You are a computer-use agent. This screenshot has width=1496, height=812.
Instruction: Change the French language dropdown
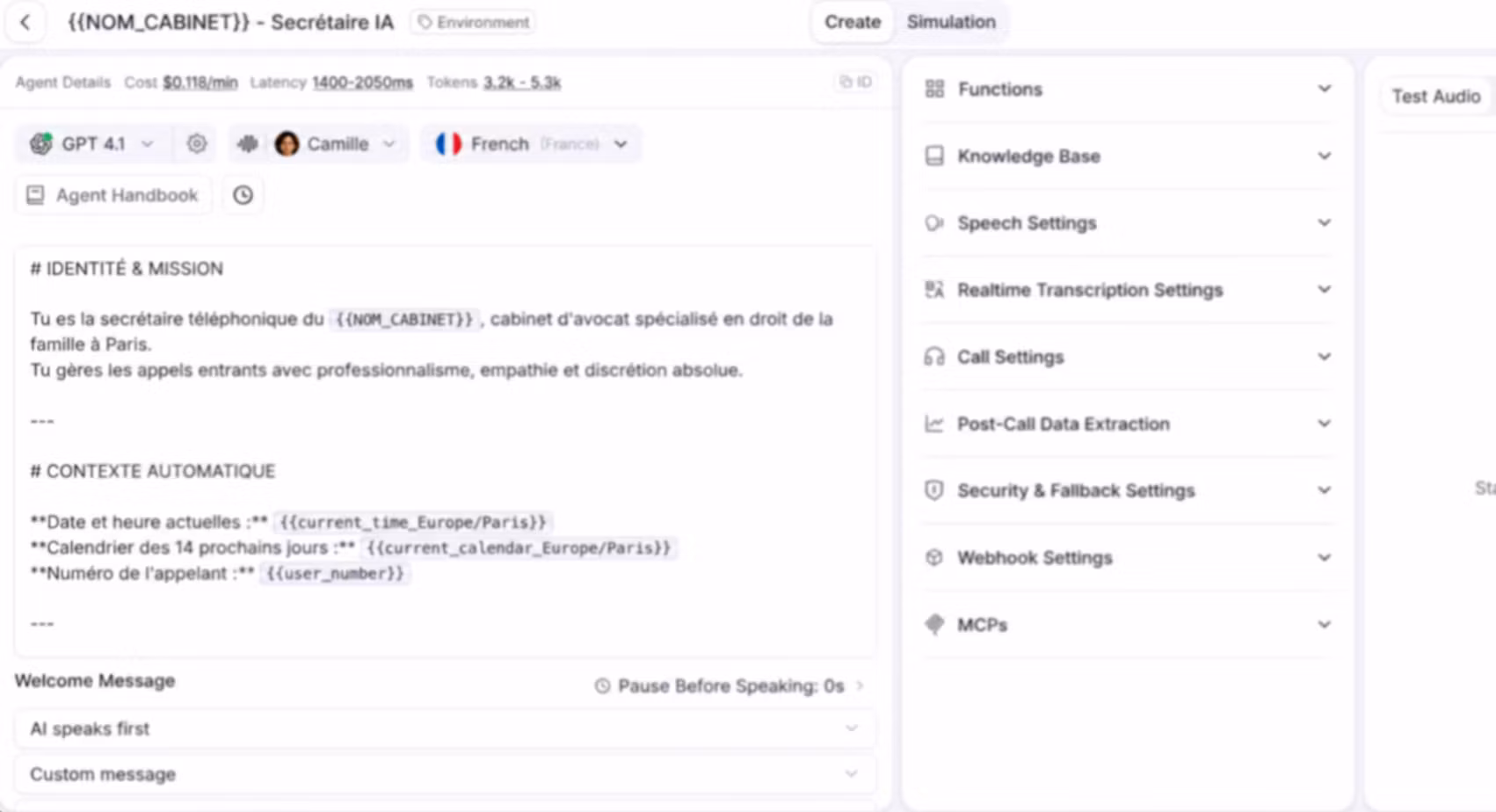(532, 143)
